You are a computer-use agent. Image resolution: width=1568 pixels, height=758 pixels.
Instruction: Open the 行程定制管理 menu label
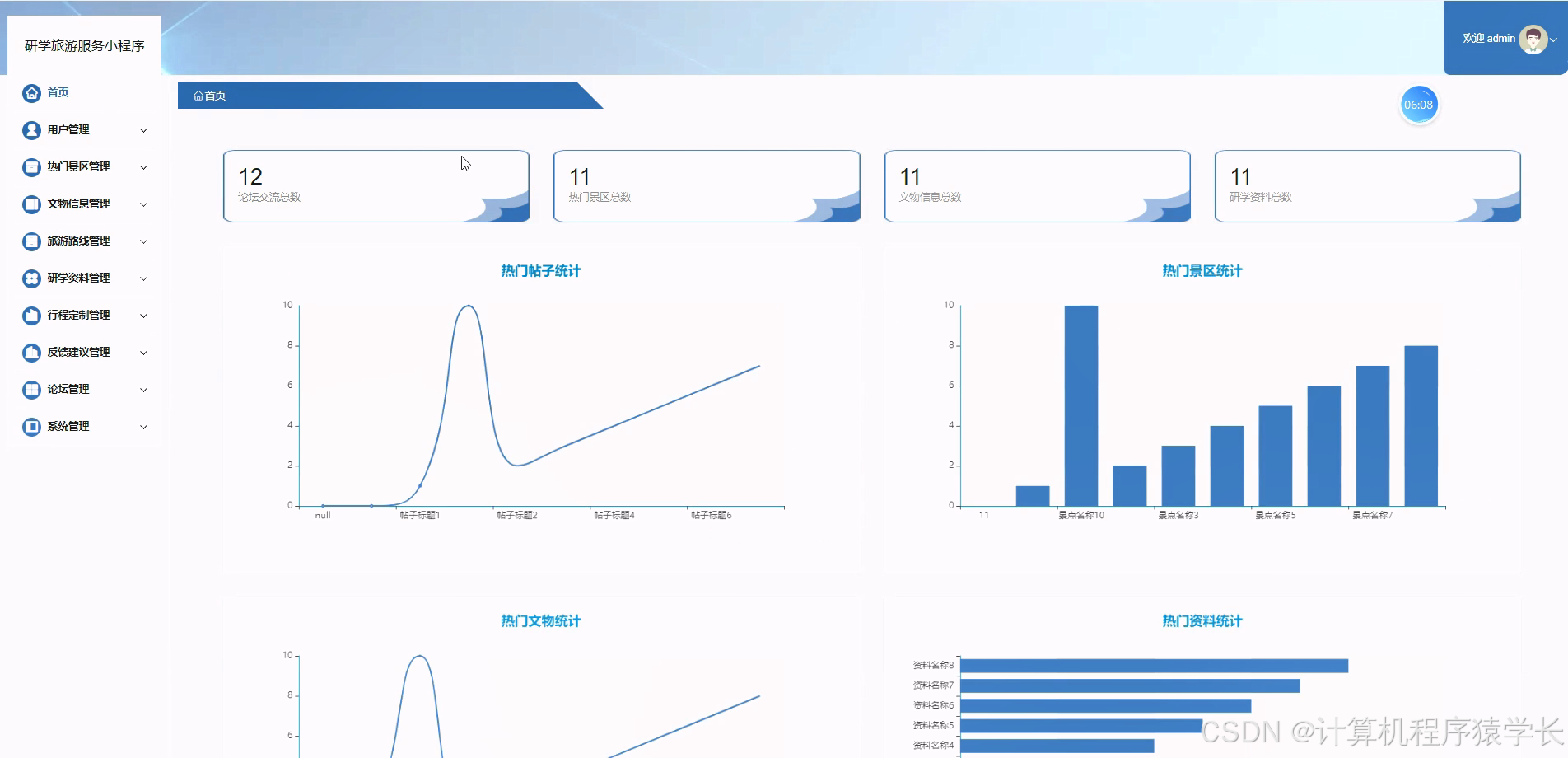coord(78,316)
